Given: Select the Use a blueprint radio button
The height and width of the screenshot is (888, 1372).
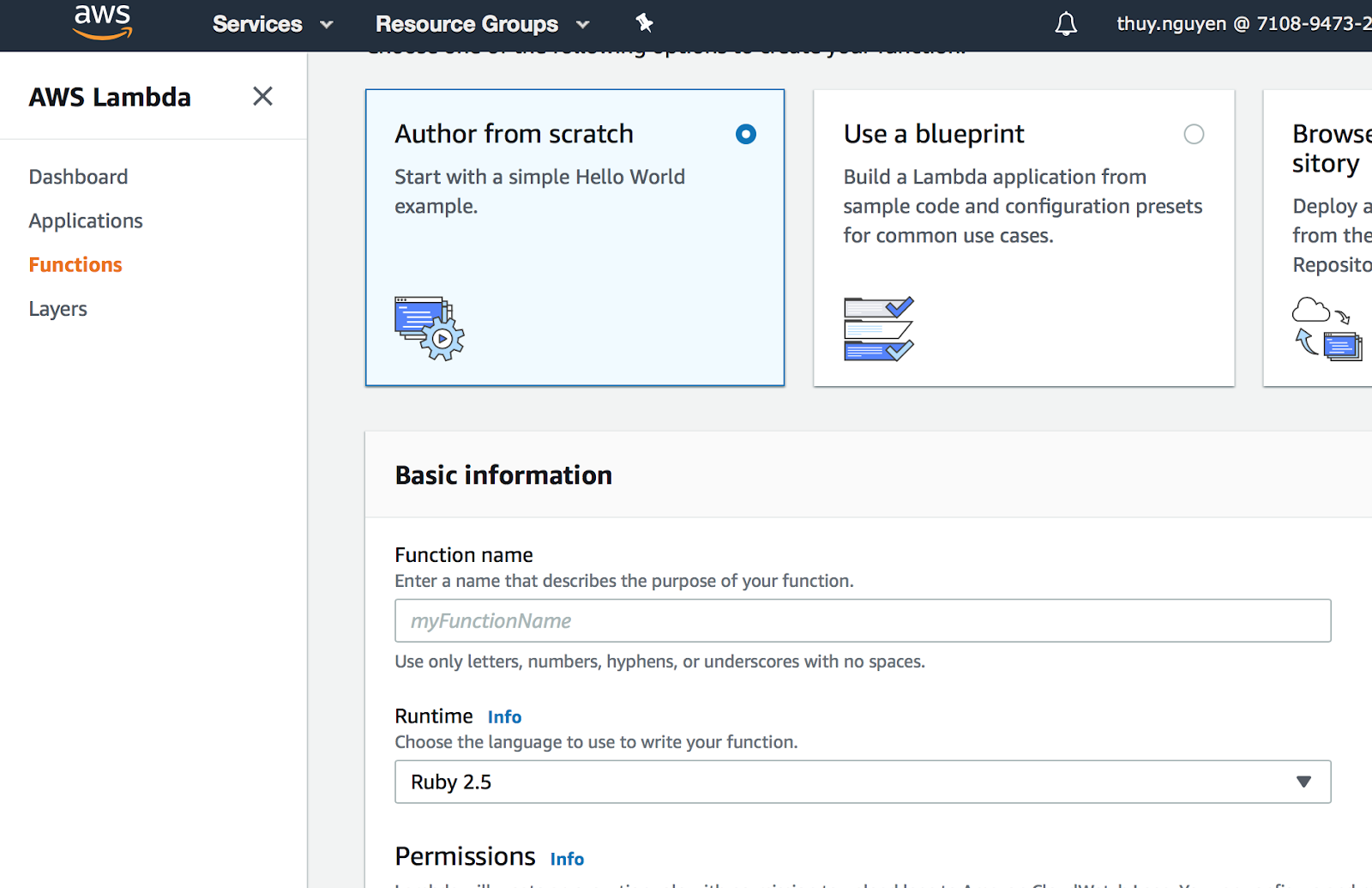Looking at the screenshot, I should (1194, 134).
